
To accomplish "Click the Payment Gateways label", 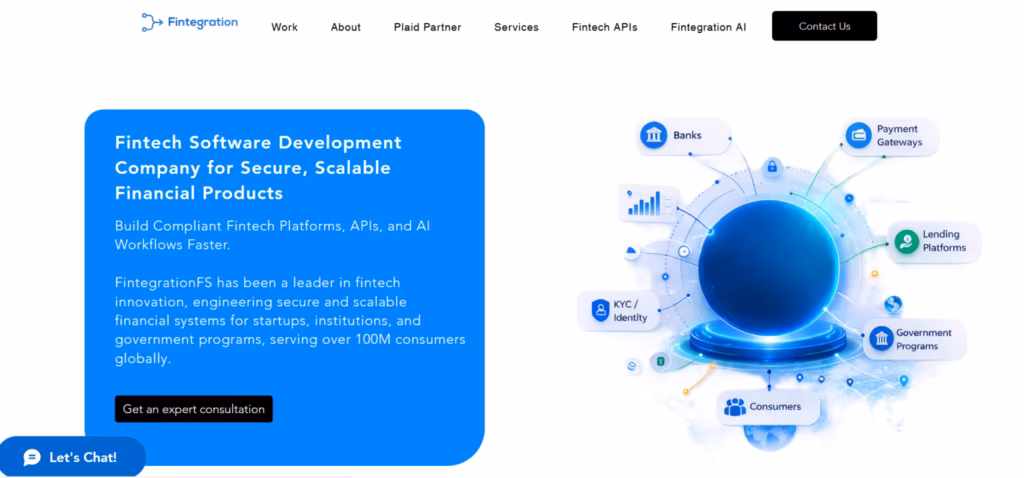I will (899, 135).
